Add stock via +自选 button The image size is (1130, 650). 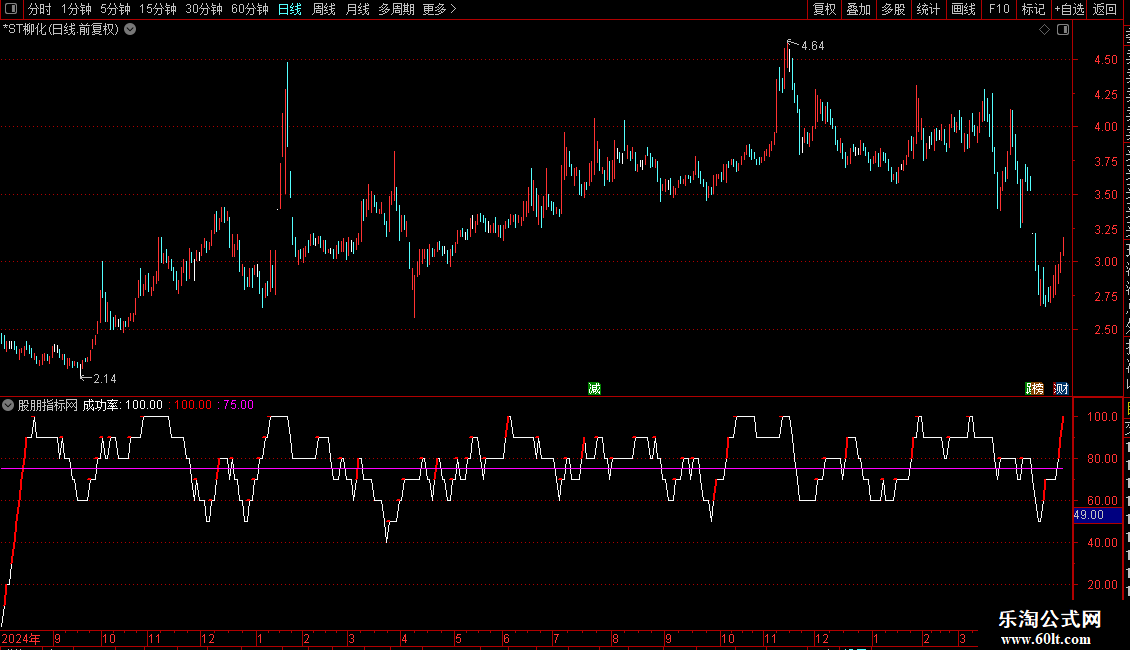pos(1069,9)
